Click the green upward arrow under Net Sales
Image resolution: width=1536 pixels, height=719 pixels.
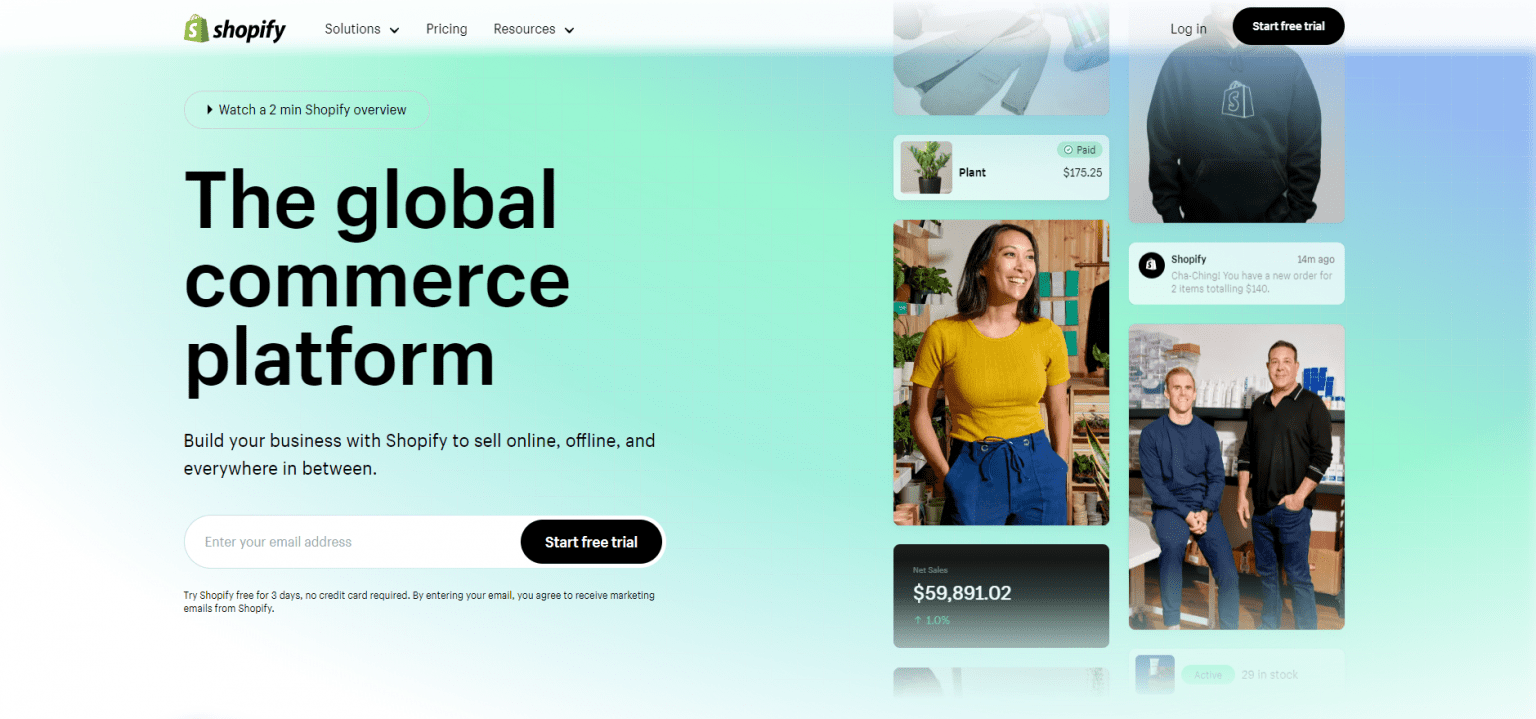coord(917,620)
